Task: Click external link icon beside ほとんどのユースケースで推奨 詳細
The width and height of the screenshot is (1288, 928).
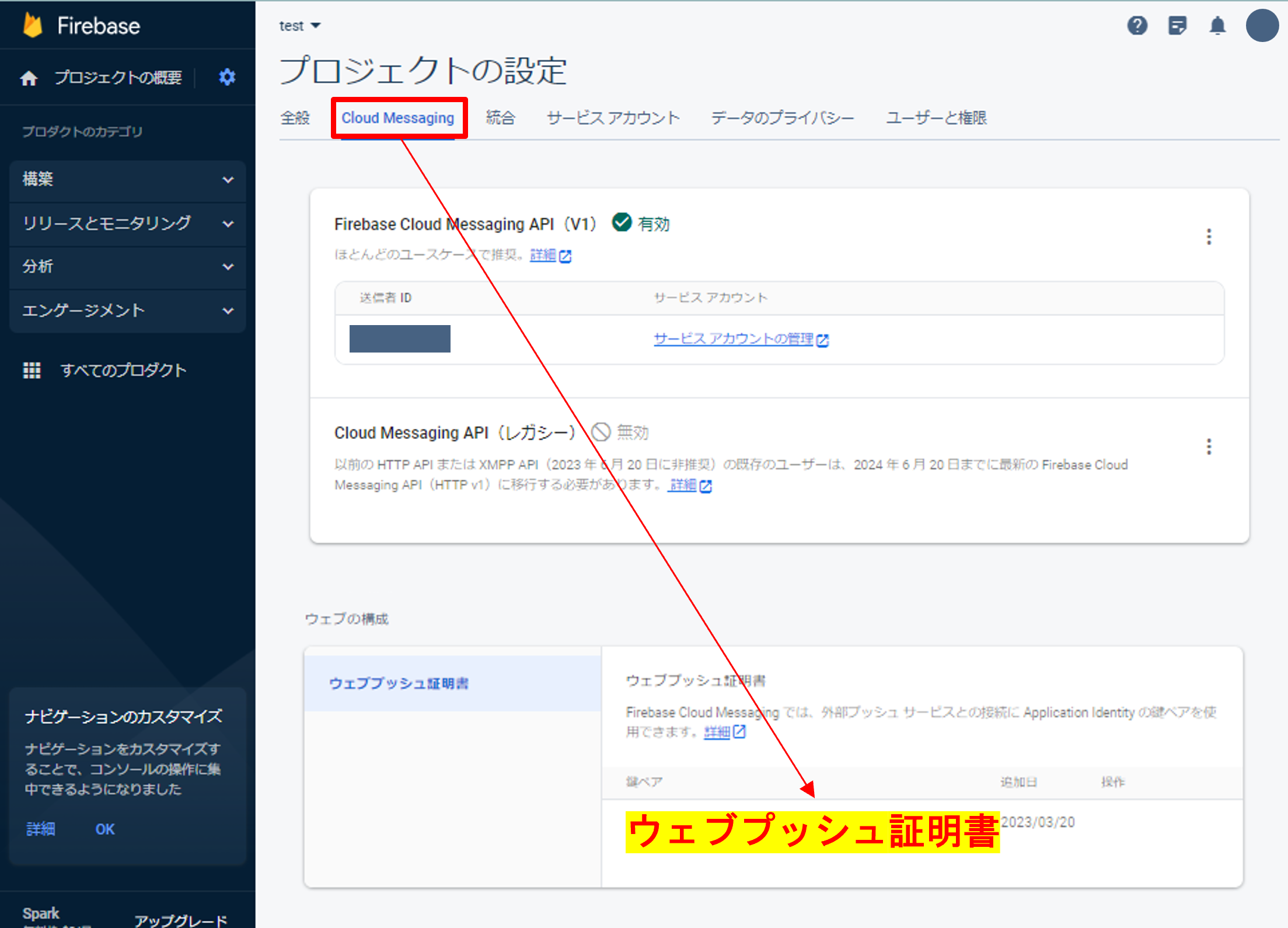Action: tap(565, 256)
